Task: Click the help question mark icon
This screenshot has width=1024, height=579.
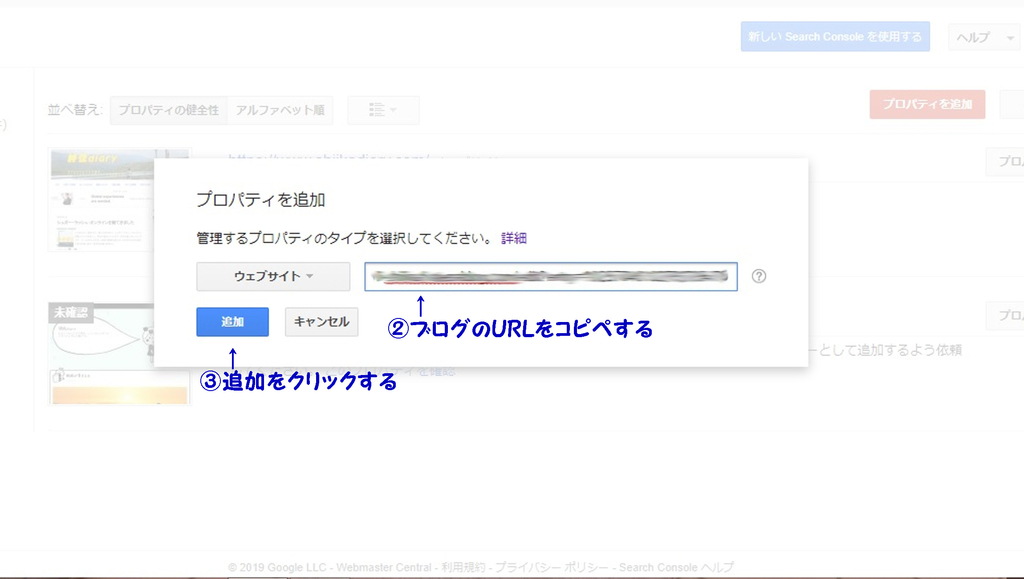Action: point(758,276)
